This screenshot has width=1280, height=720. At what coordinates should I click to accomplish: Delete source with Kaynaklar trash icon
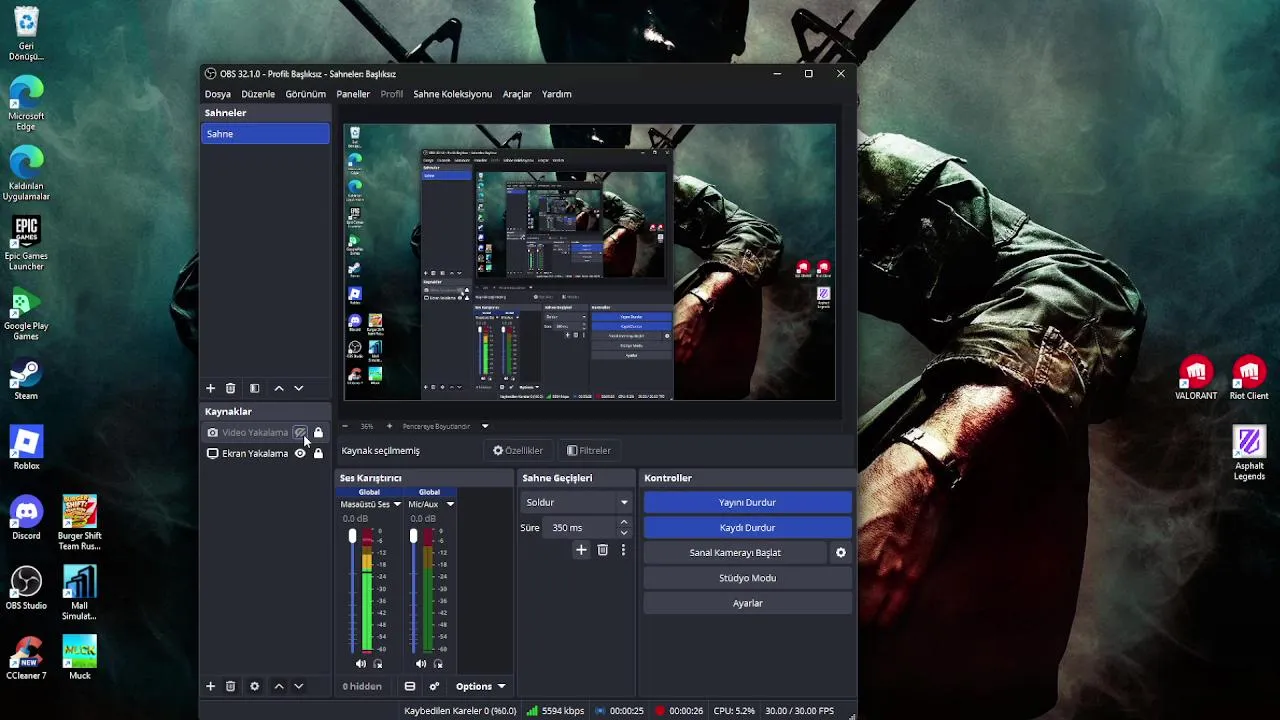pos(230,686)
